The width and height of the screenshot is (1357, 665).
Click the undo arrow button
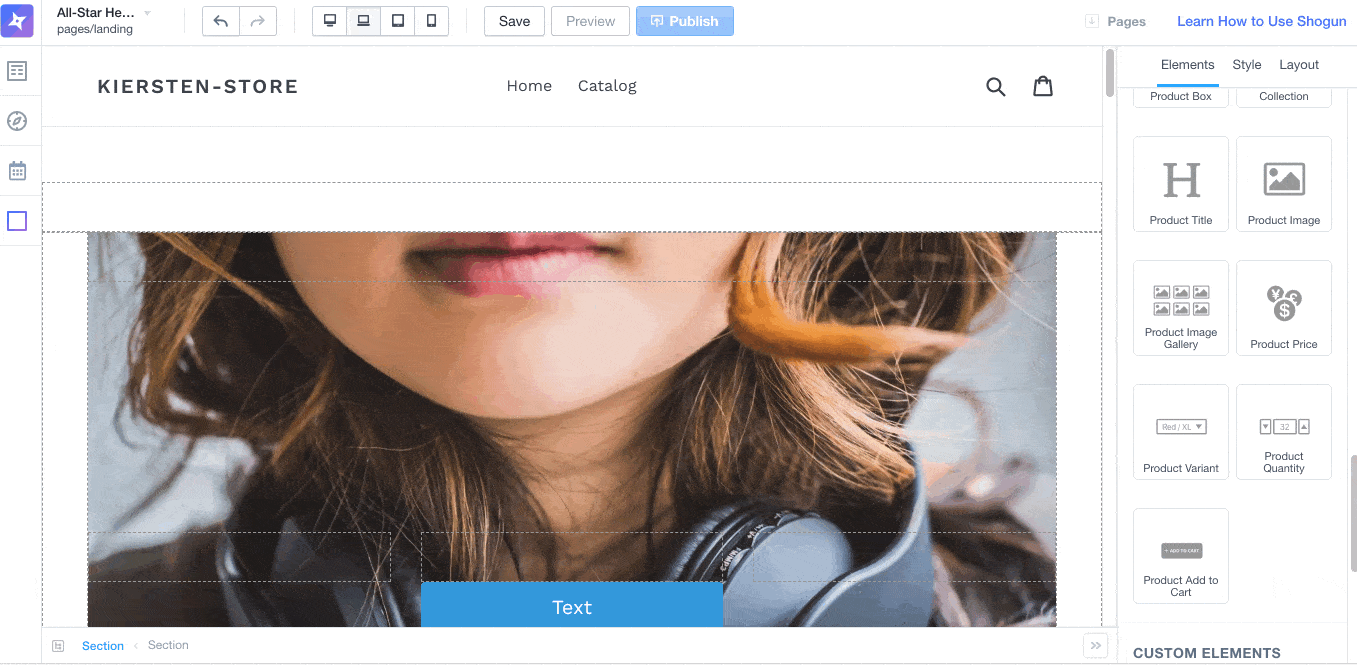click(221, 21)
